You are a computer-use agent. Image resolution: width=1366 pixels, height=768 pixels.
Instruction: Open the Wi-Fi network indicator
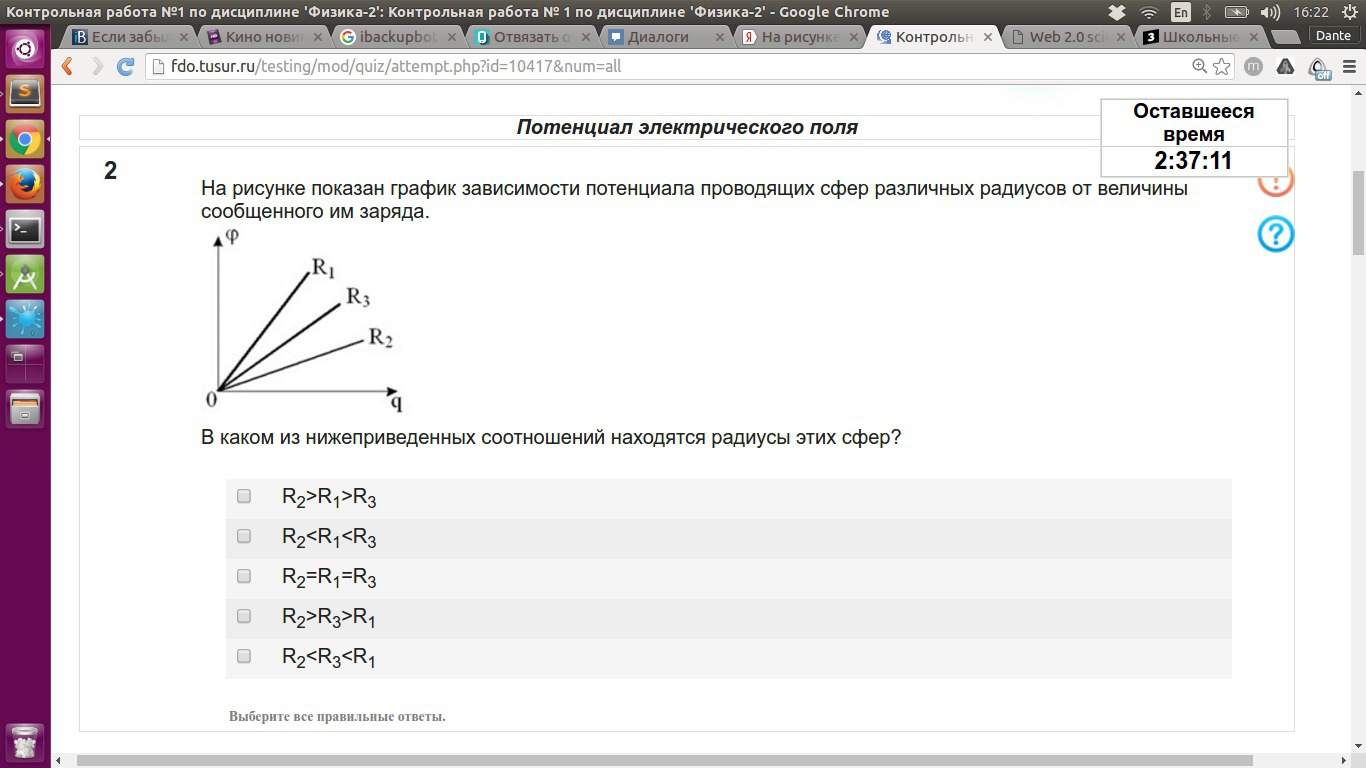click(x=1149, y=12)
